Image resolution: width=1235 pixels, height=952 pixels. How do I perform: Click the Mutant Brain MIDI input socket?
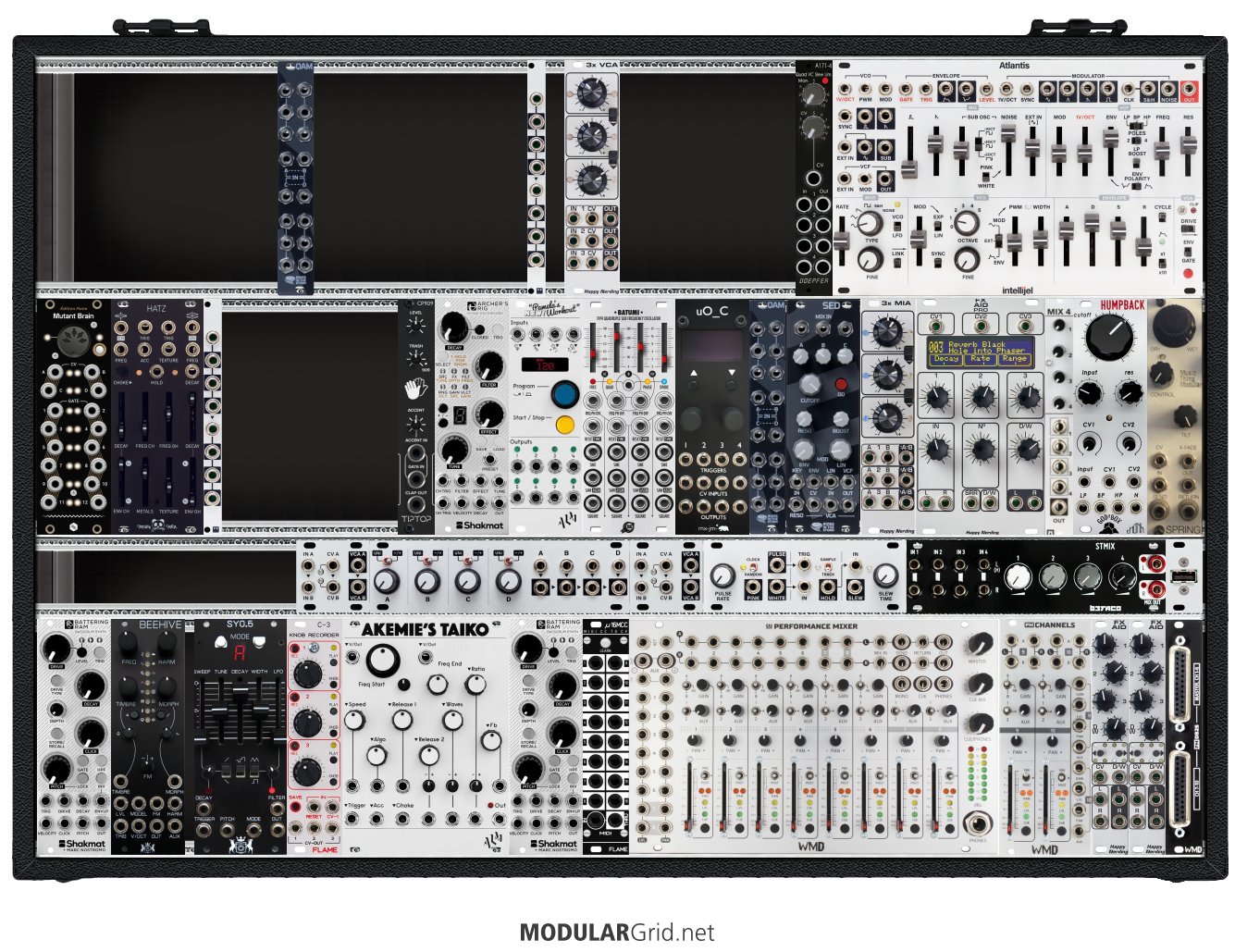[x=72, y=342]
